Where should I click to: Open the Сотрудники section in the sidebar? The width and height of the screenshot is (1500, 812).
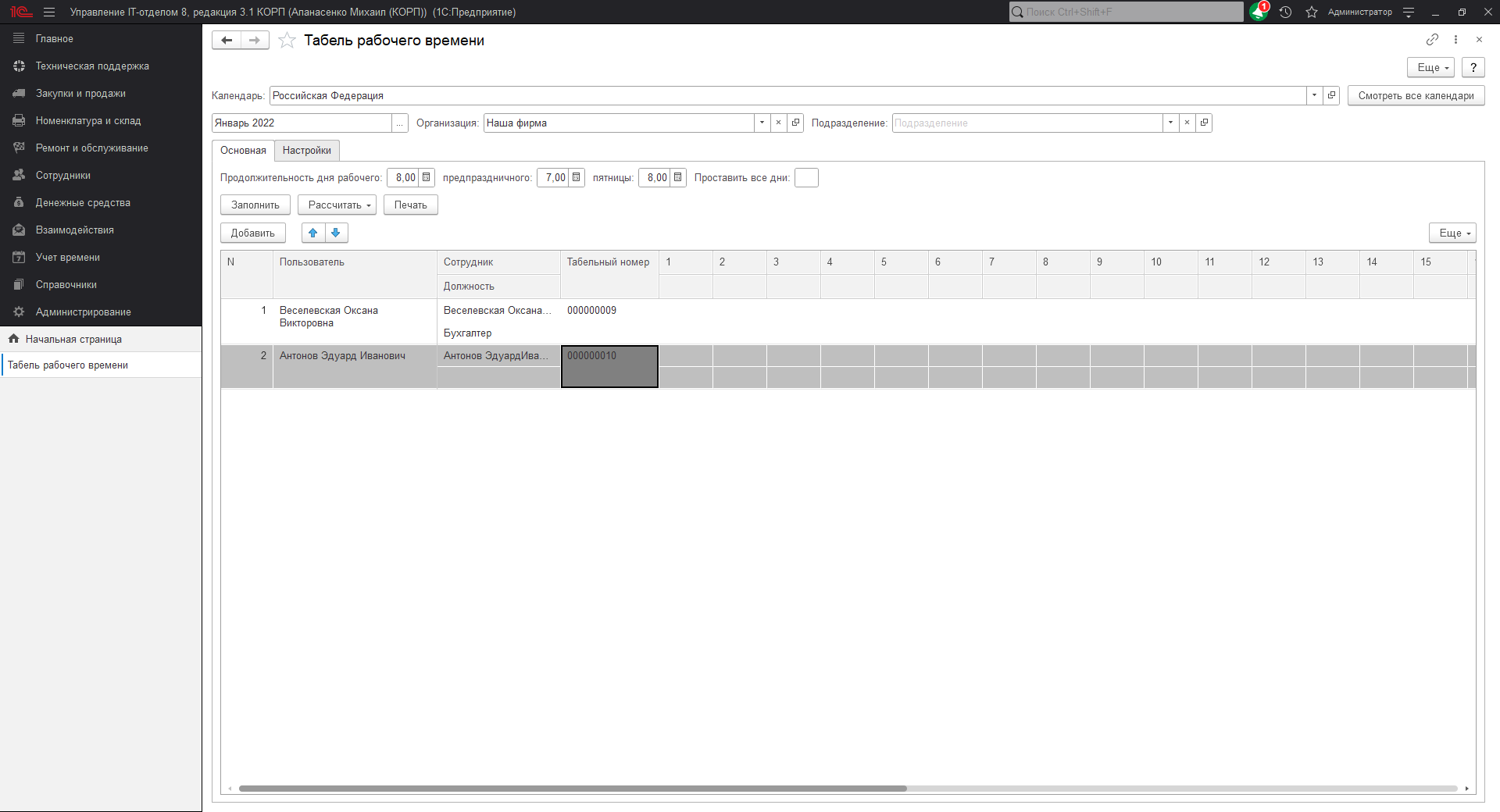62,175
